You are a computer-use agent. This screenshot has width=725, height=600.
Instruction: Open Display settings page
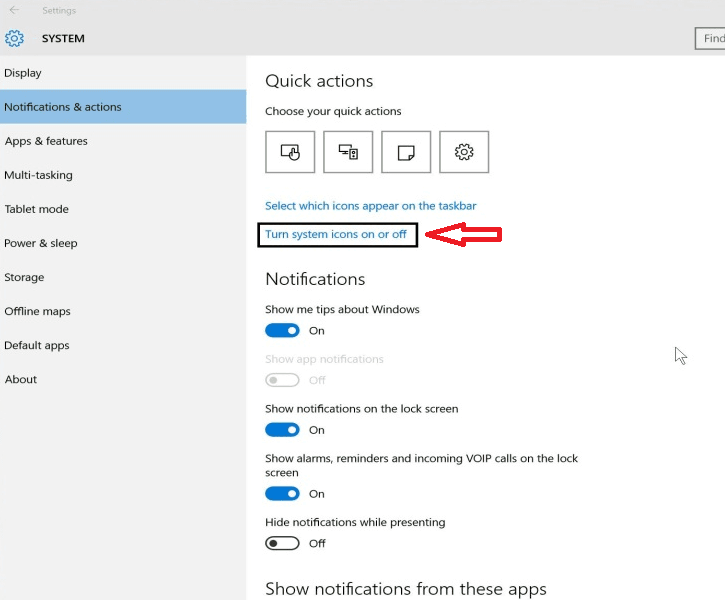point(123,73)
